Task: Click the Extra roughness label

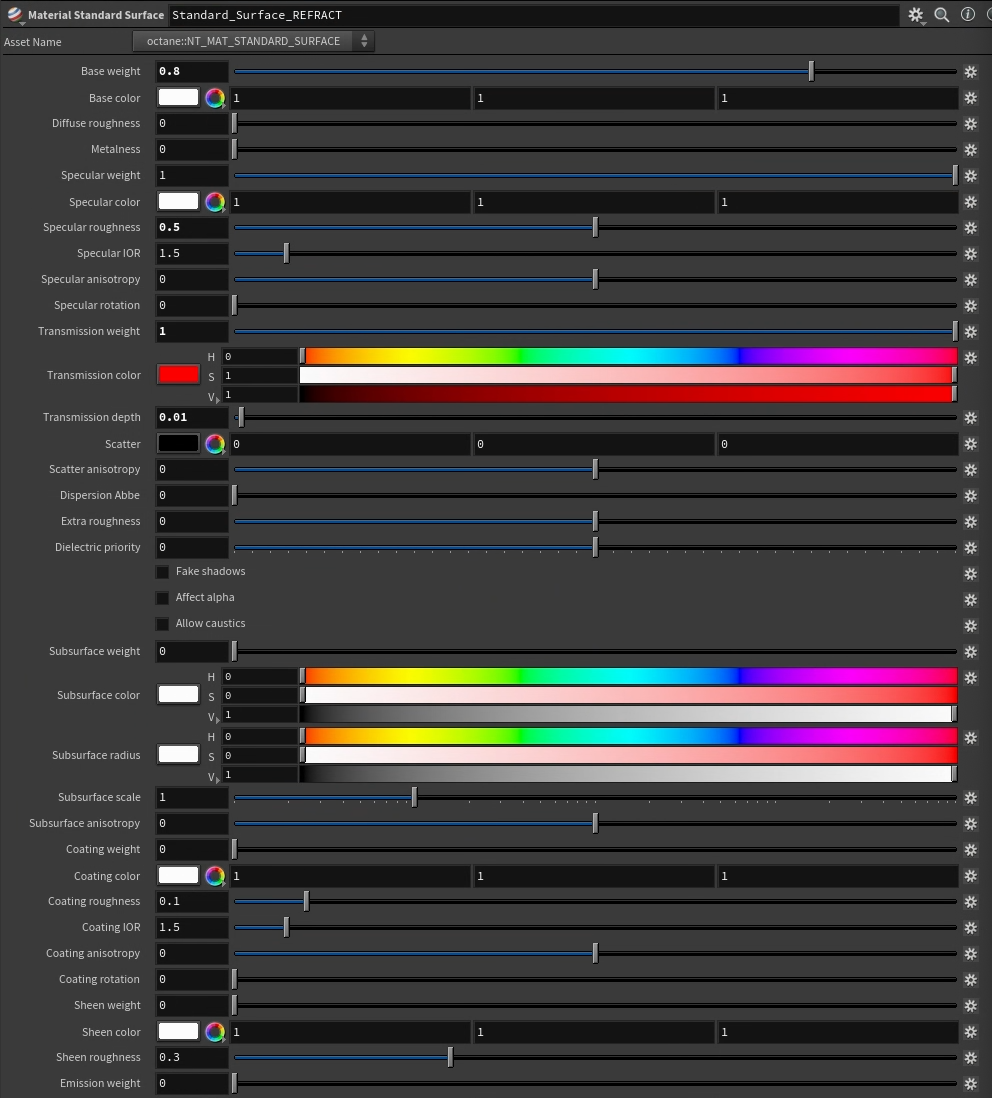Action: (101, 522)
